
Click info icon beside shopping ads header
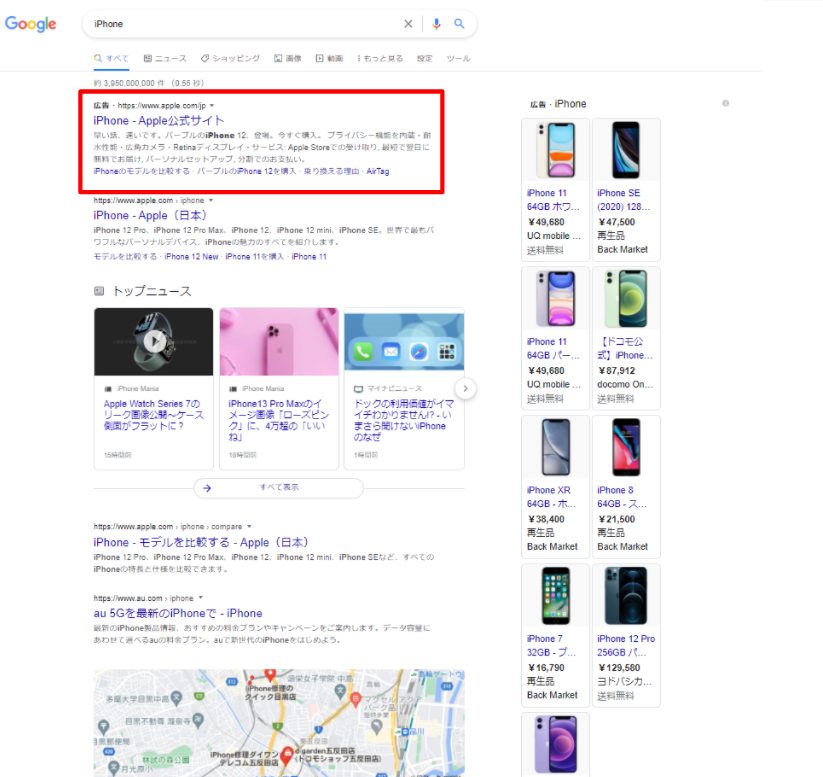pos(725,103)
